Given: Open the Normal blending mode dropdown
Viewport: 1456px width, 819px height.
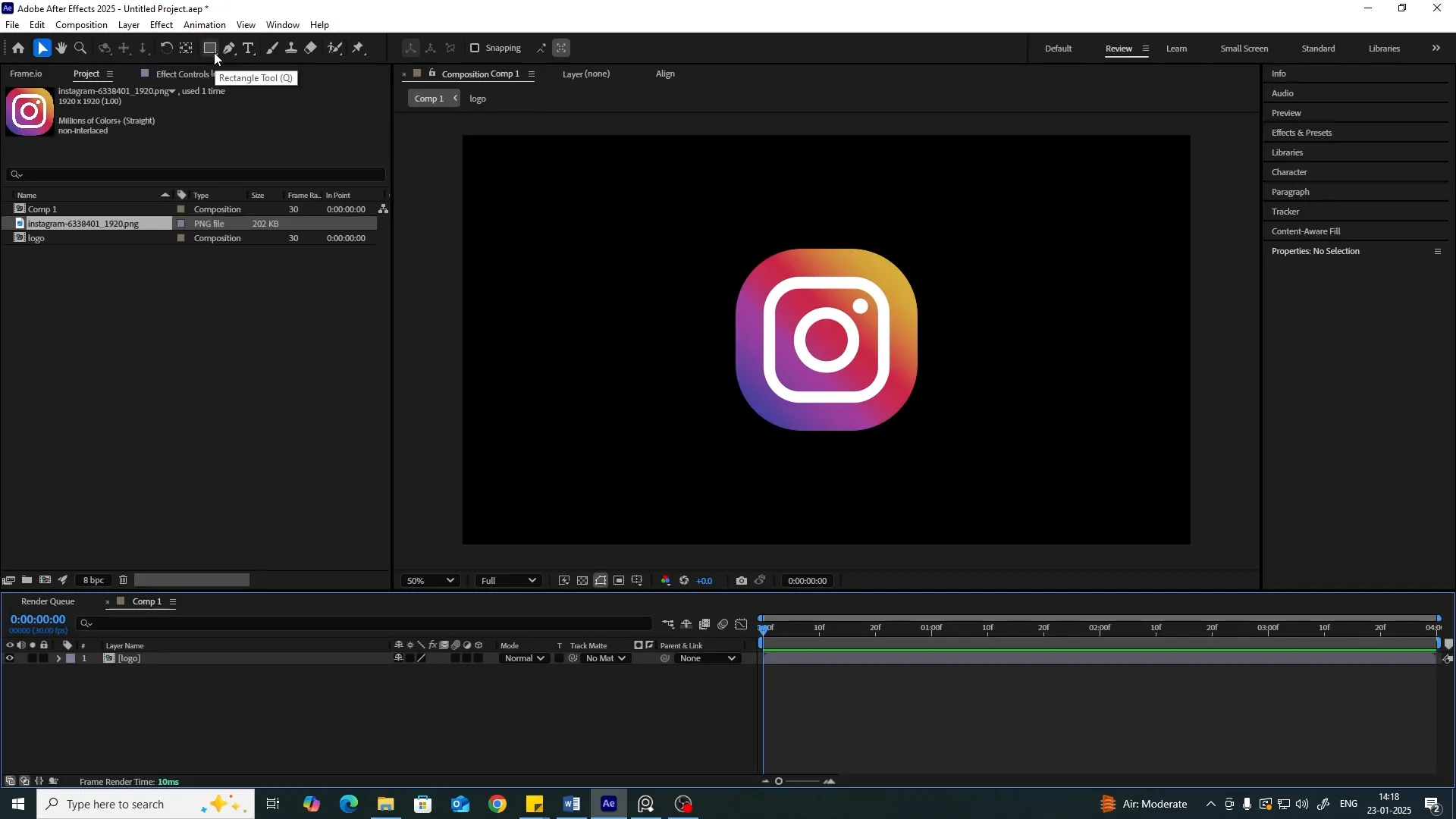Looking at the screenshot, I should tap(524, 658).
